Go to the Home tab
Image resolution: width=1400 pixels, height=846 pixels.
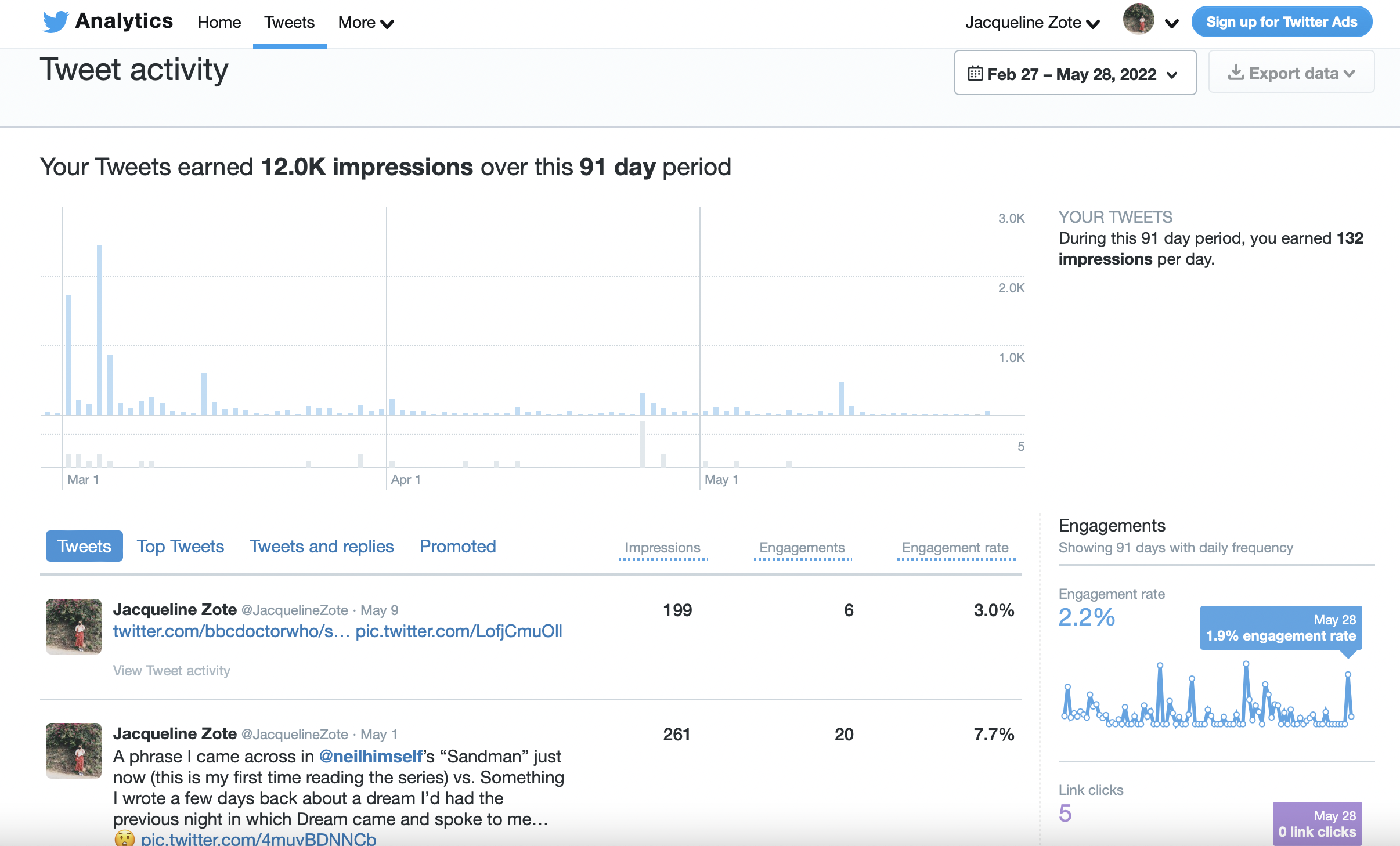coord(219,23)
